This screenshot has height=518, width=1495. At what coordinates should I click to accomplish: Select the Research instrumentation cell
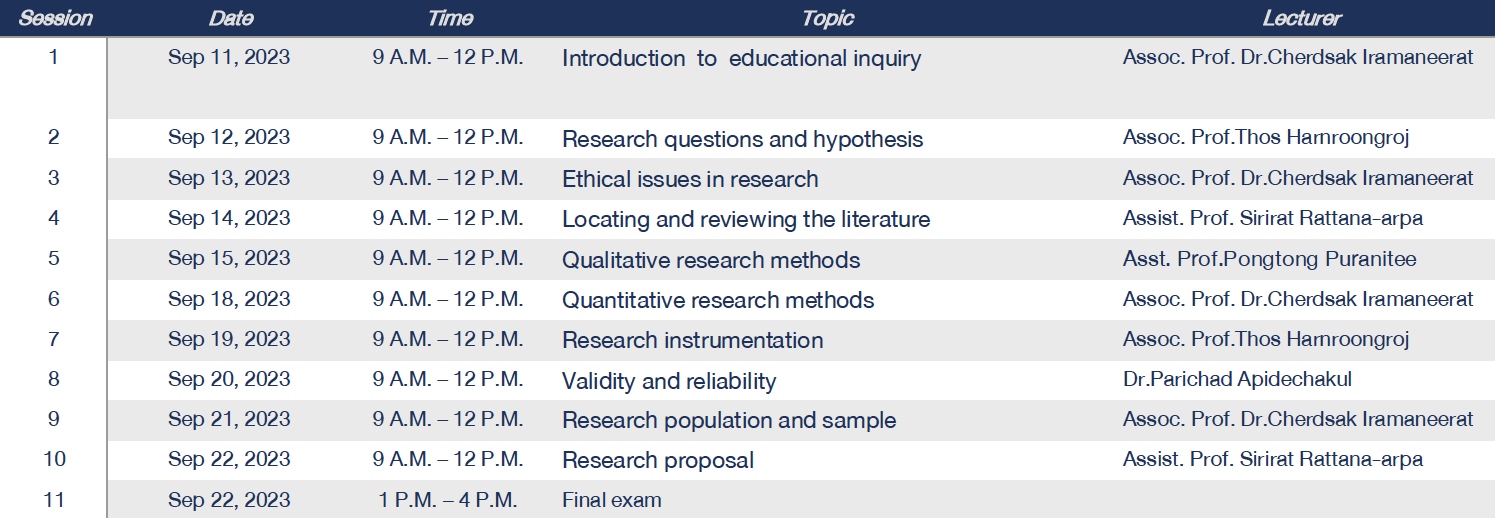(x=693, y=340)
